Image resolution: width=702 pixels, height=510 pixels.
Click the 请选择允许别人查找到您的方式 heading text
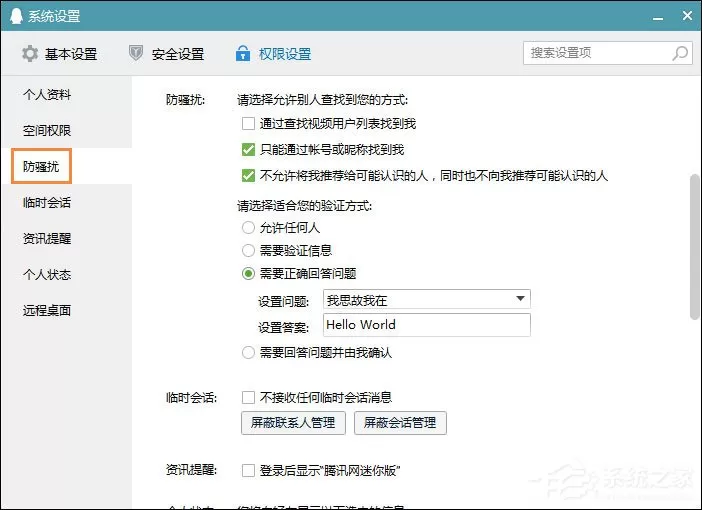[x=322, y=99]
